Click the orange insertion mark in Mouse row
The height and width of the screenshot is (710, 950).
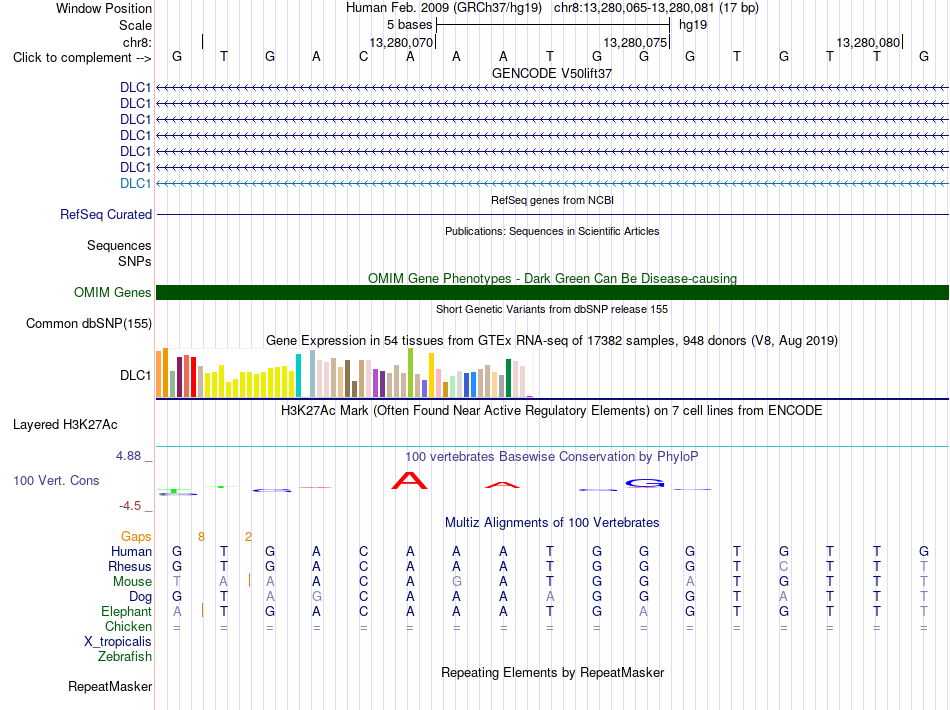click(249, 580)
